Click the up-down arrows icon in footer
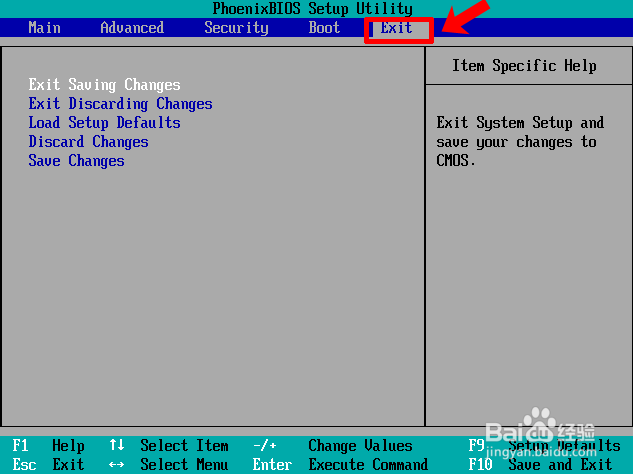 pos(117,445)
